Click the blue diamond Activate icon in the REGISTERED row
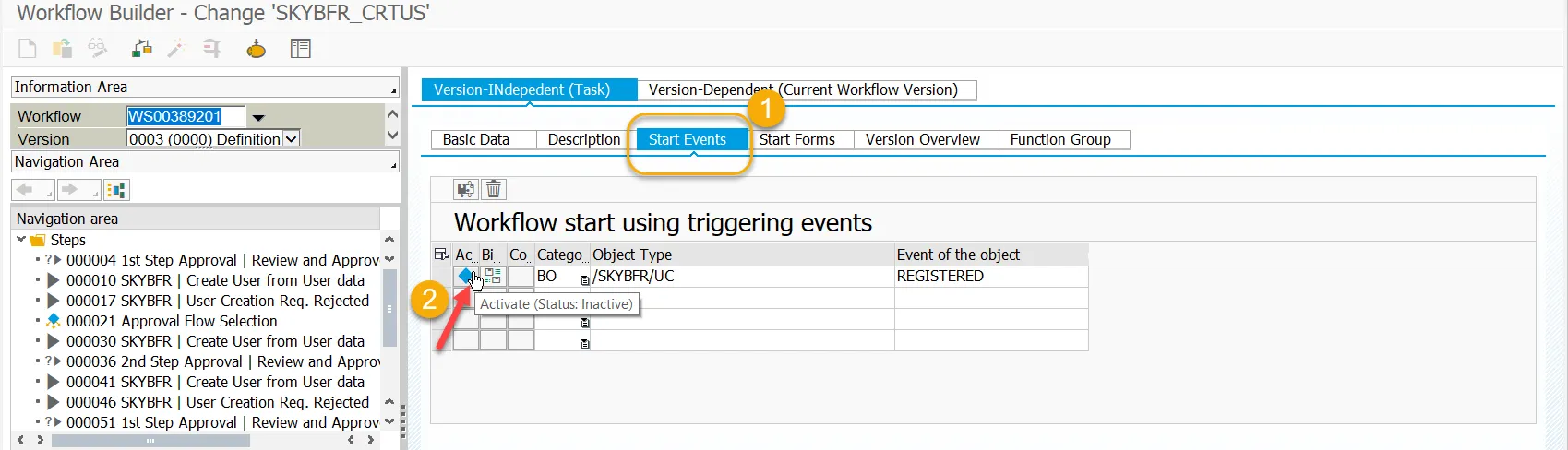Screen dimensions: 1568x450 click(465, 276)
